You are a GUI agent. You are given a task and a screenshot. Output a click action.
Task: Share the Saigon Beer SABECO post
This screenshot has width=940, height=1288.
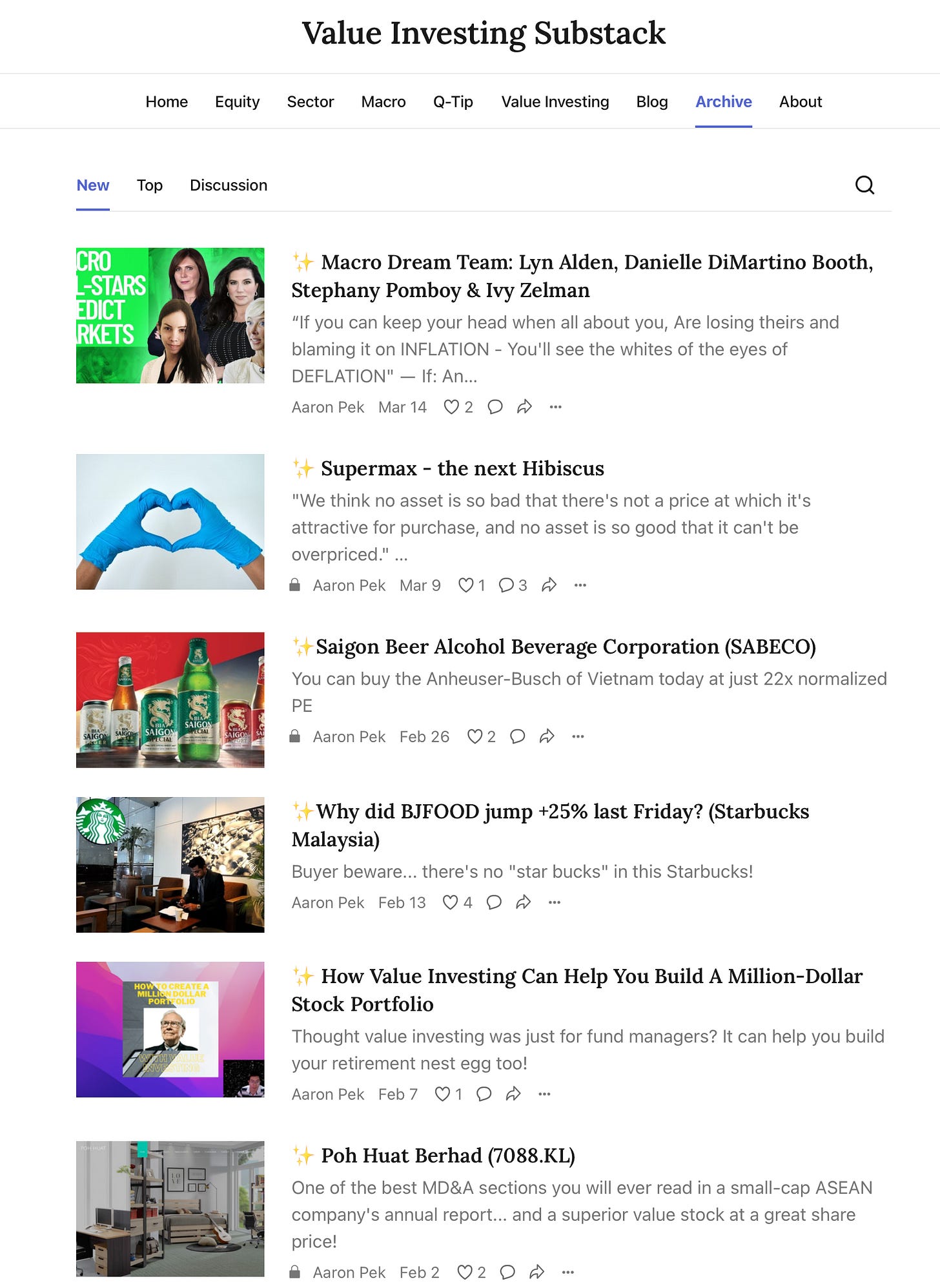pos(547,736)
